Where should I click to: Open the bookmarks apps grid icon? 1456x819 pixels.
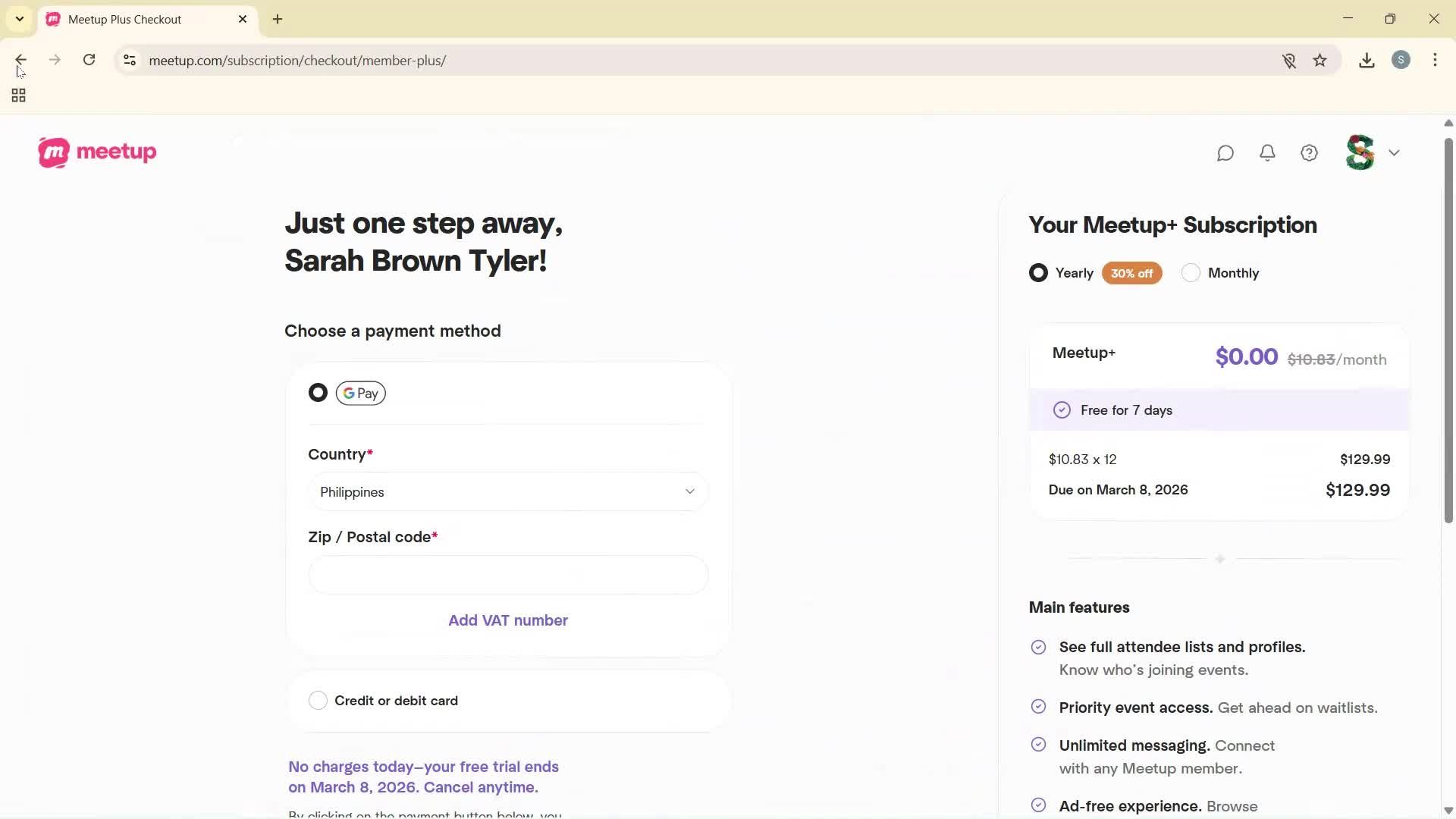pos(19,96)
